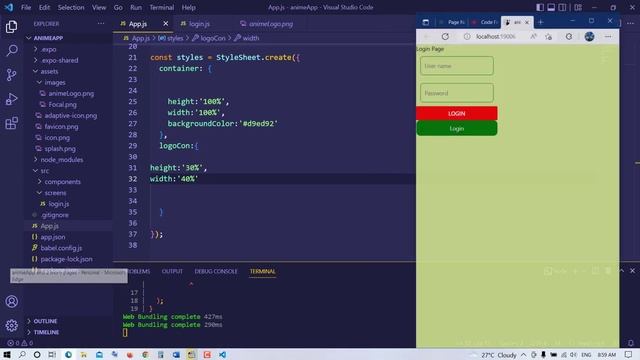Open the Extensions view
The height and width of the screenshot is (360, 640).
[11, 123]
